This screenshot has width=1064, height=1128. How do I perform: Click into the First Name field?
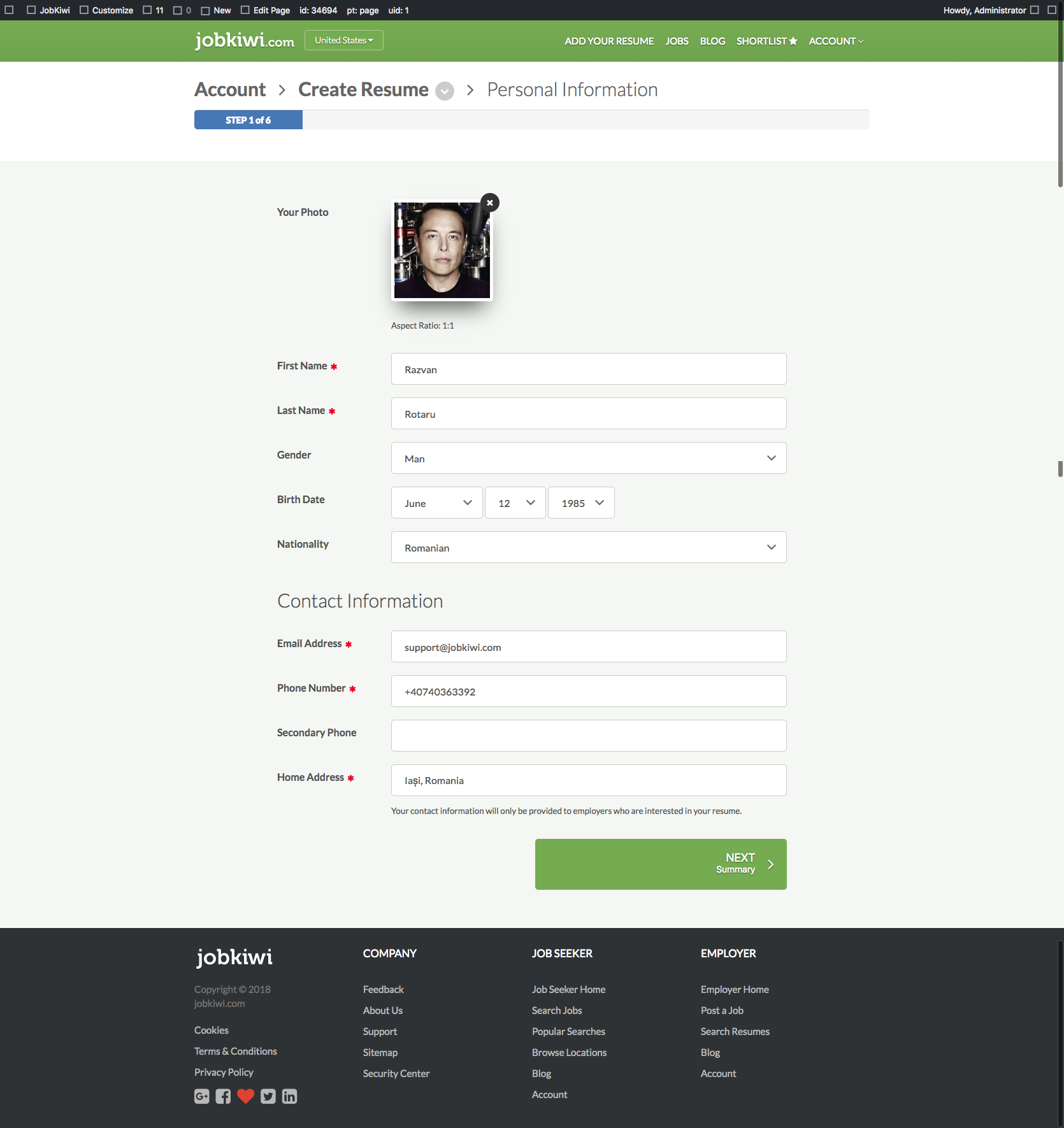coord(589,369)
